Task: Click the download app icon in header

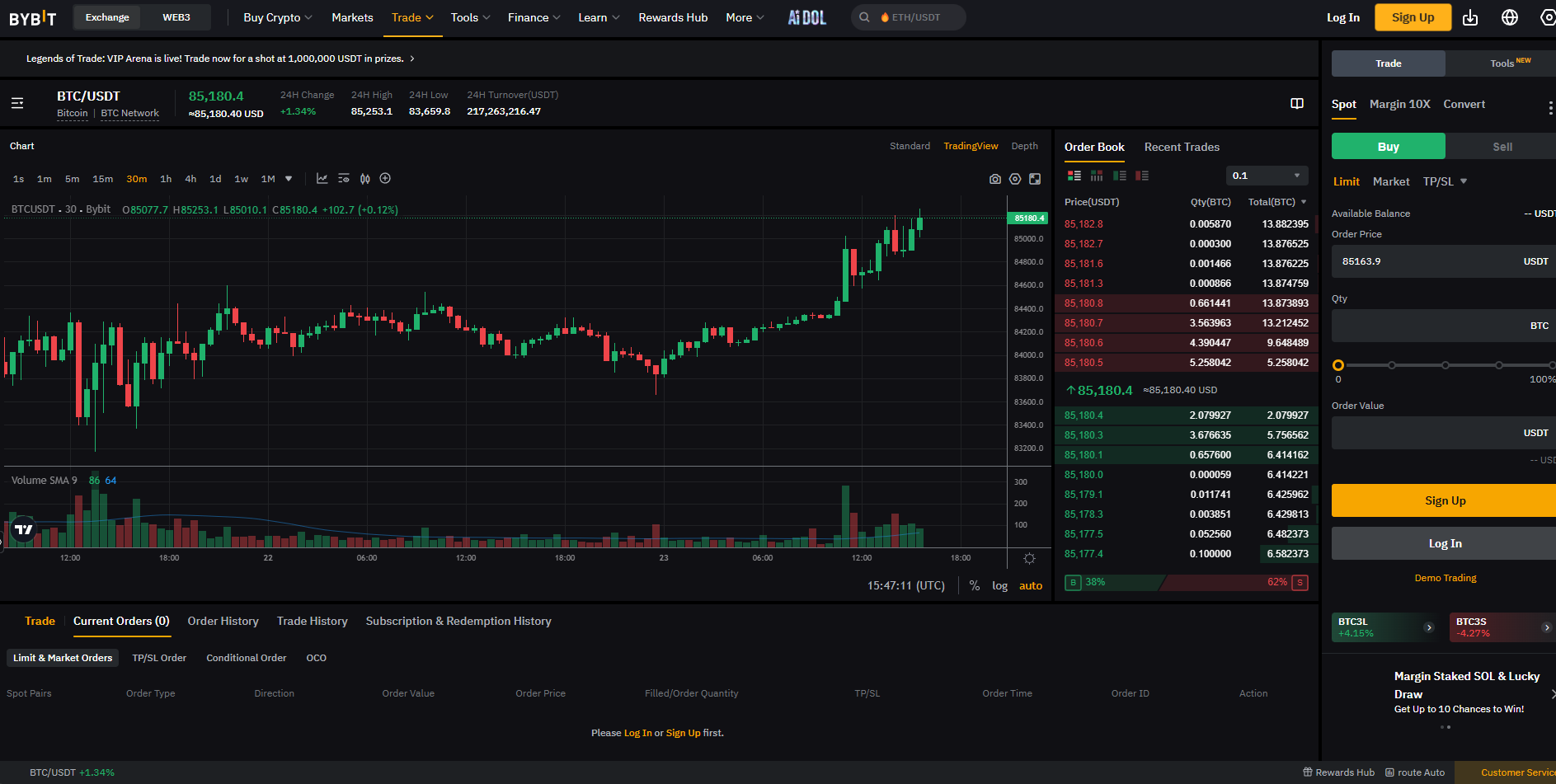Action: [1470, 17]
